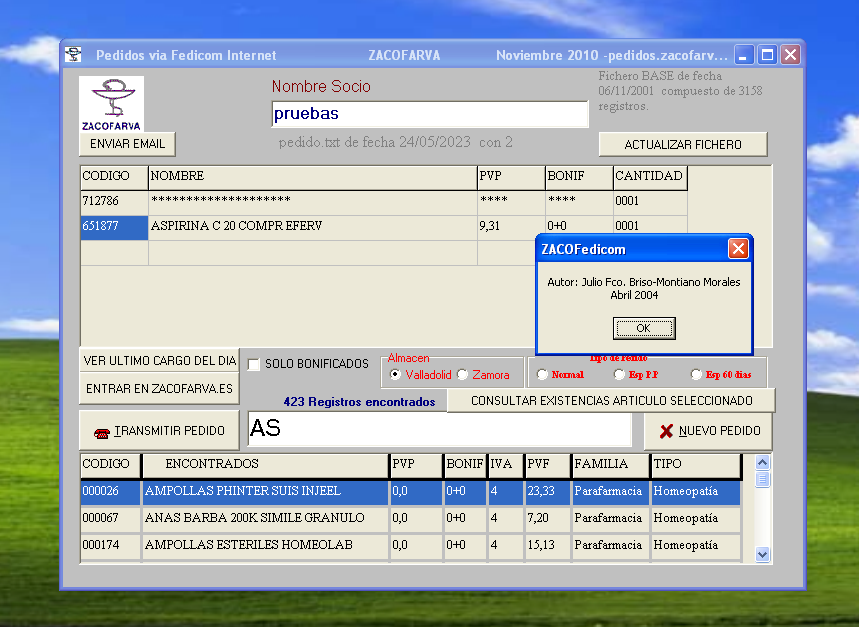Image resolution: width=859 pixels, height=627 pixels.
Task: Select the Zamora warehouse radio button
Action: coord(462,375)
